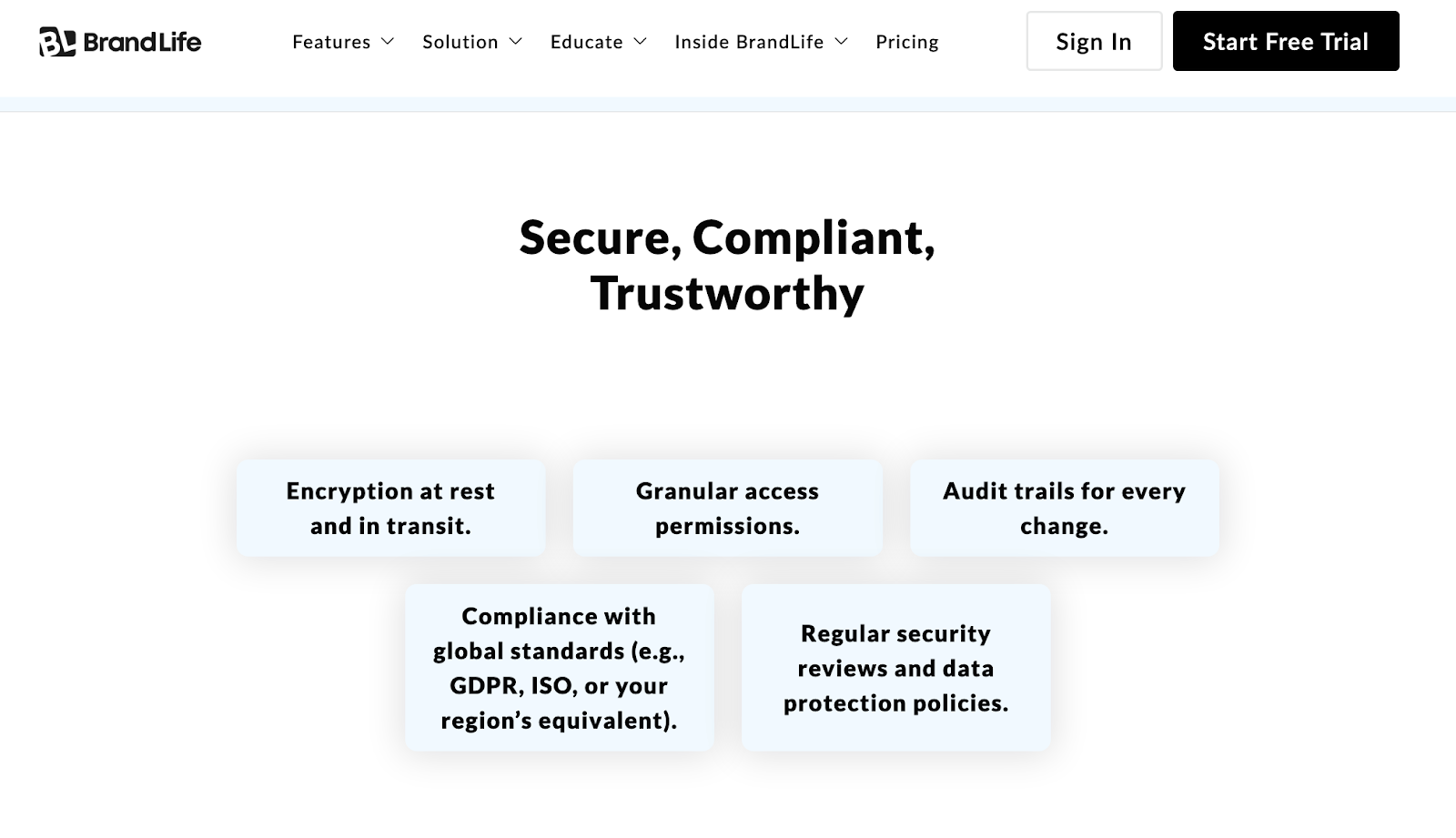
Task: Click the Pricing navigation link
Action: pyautogui.click(x=906, y=41)
